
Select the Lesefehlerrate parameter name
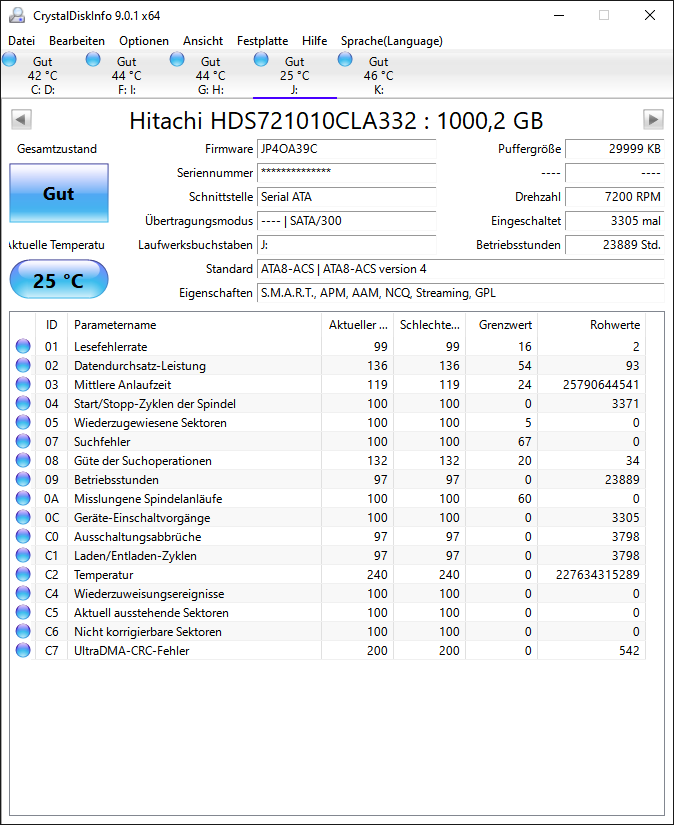[x=110, y=347]
